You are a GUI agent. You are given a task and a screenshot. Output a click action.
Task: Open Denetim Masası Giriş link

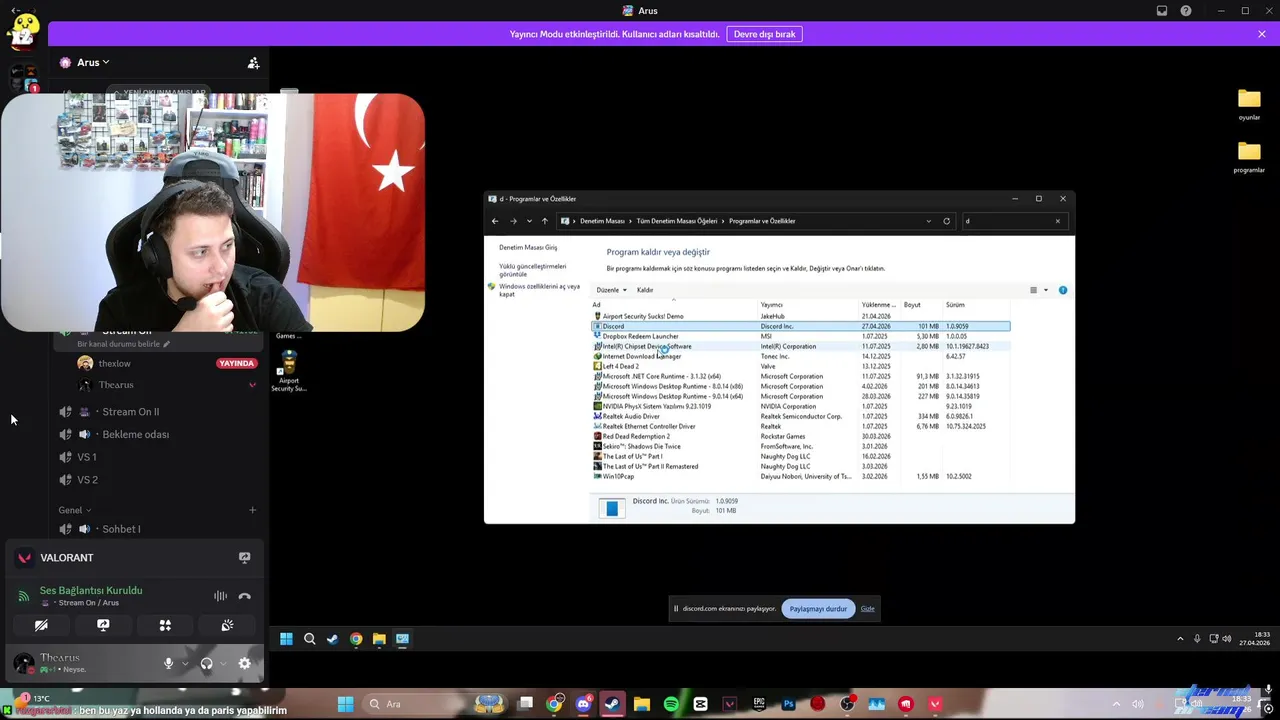point(528,247)
